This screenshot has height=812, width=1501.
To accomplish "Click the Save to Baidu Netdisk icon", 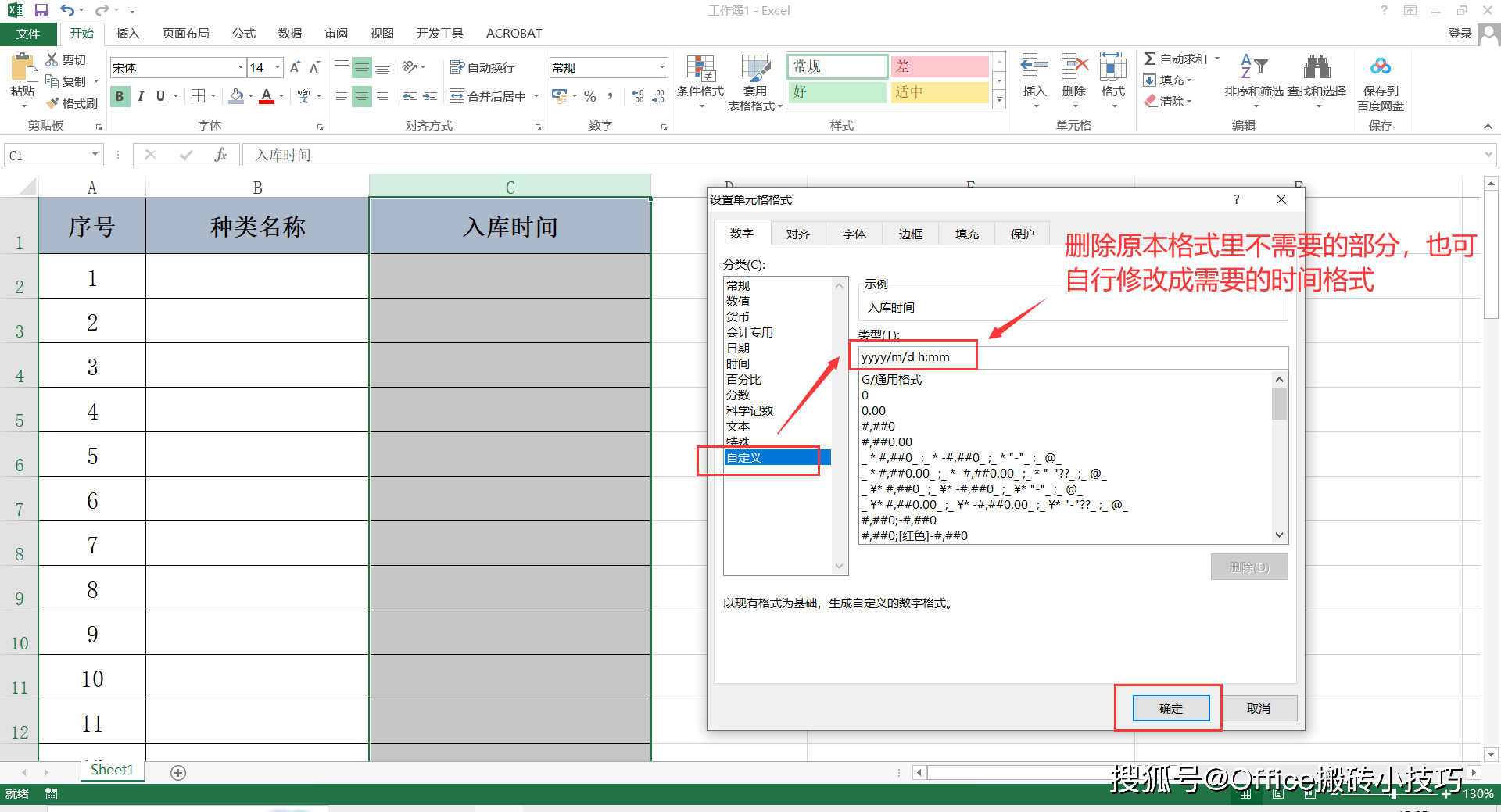I will [1380, 74].
